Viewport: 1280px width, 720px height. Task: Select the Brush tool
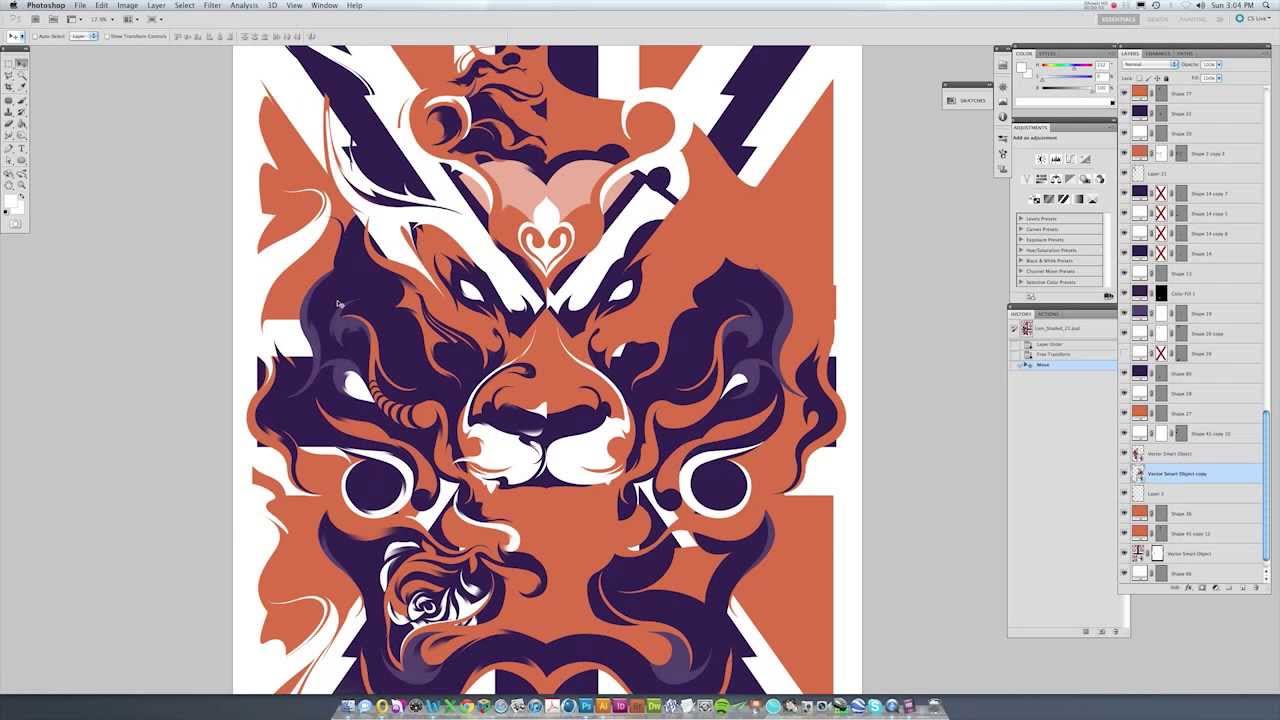21,100
